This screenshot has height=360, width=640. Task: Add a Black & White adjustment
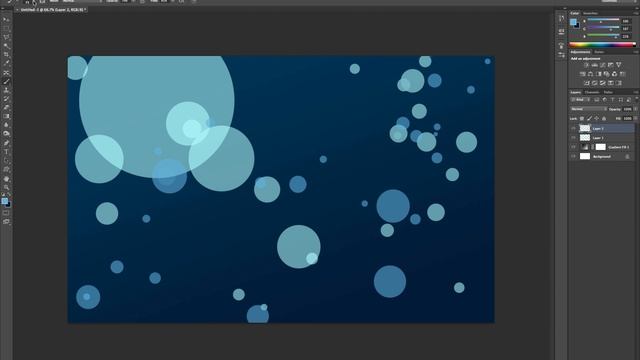coord(599,74)
